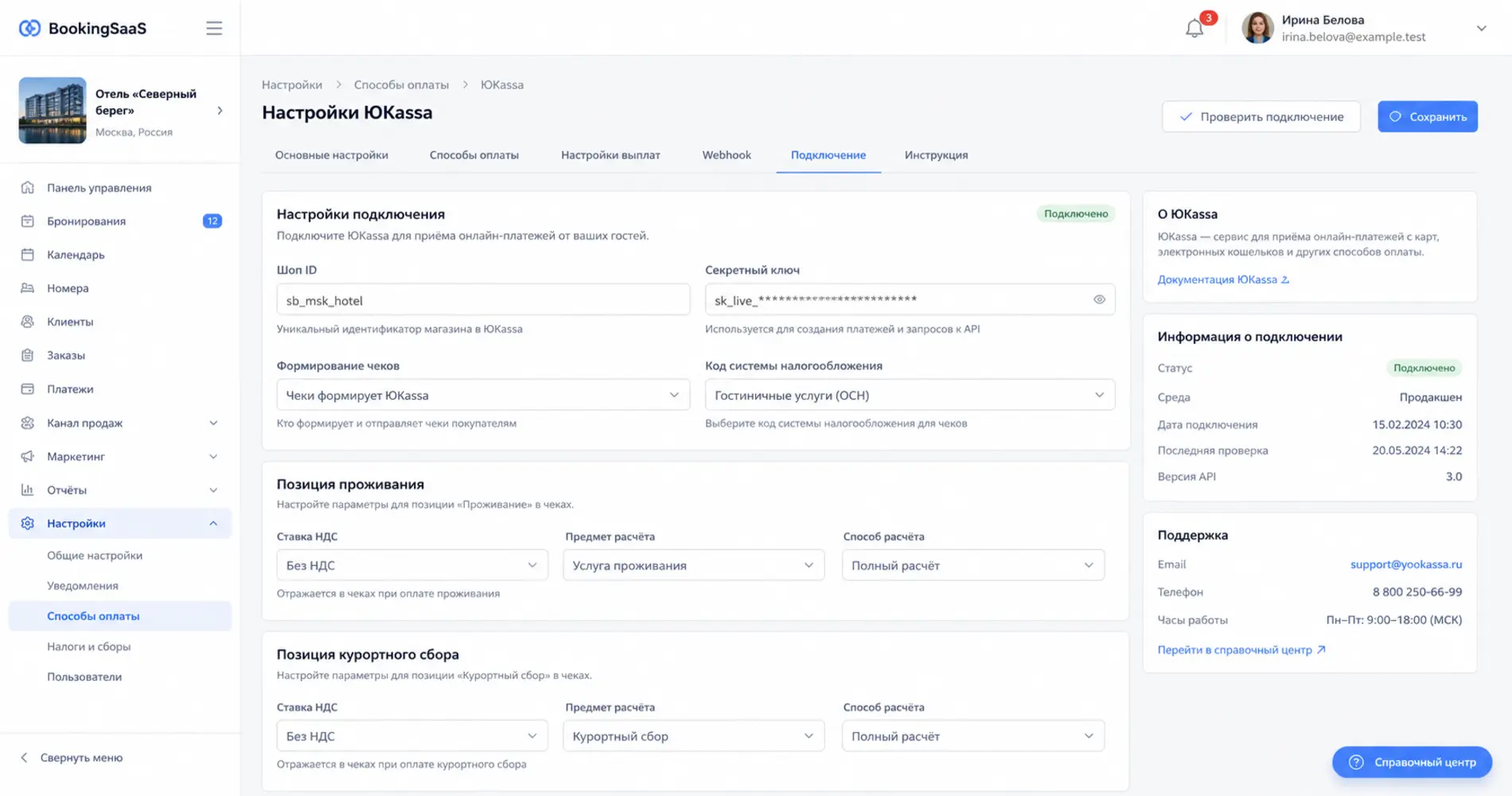Toggle the hamburger menu icon
This screenshot has width=1512, height=796.
pos(214,28)
